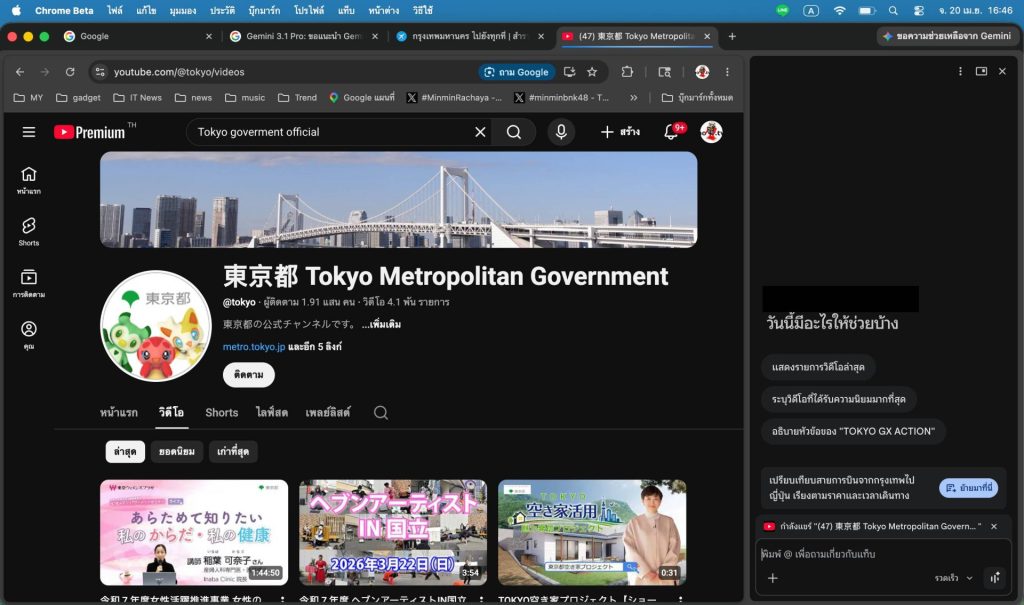This screenshot has height=605, width=1024.
Task: Expand hidden bookmarks overflow chevron
Action: point(633,97)
